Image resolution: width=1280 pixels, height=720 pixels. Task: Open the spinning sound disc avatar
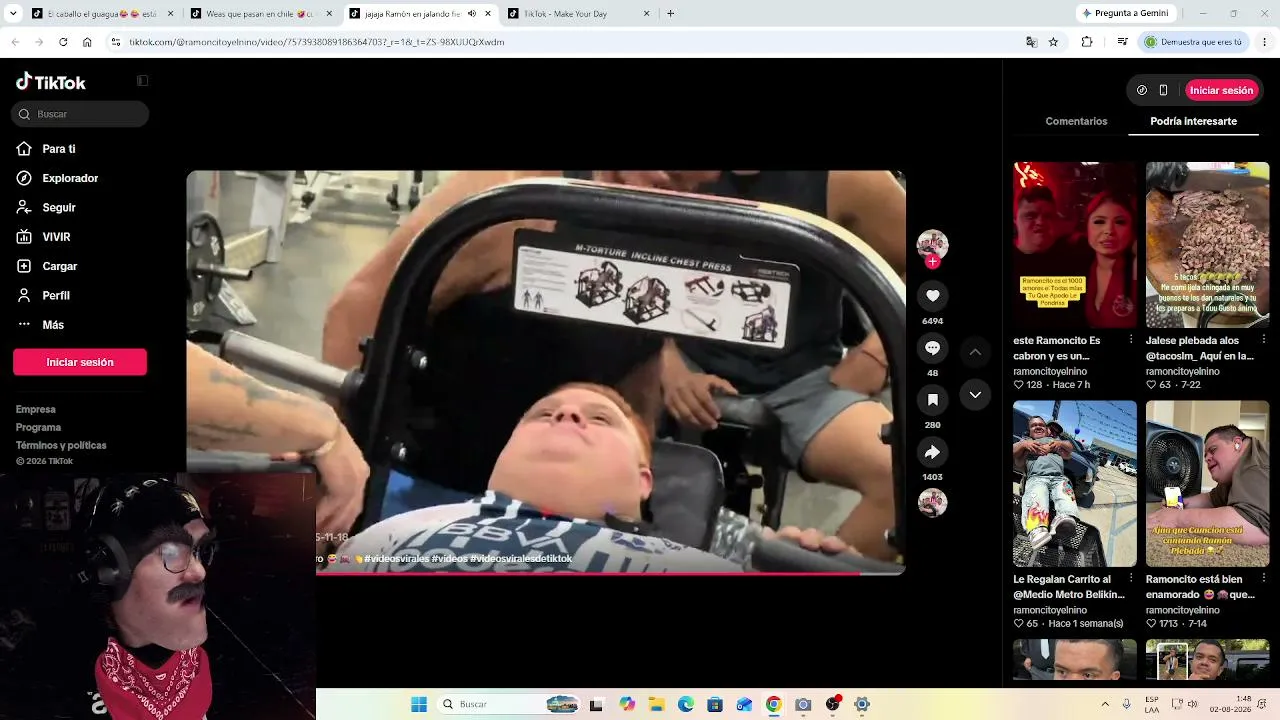pyautogui.click(x=932, y=503)
